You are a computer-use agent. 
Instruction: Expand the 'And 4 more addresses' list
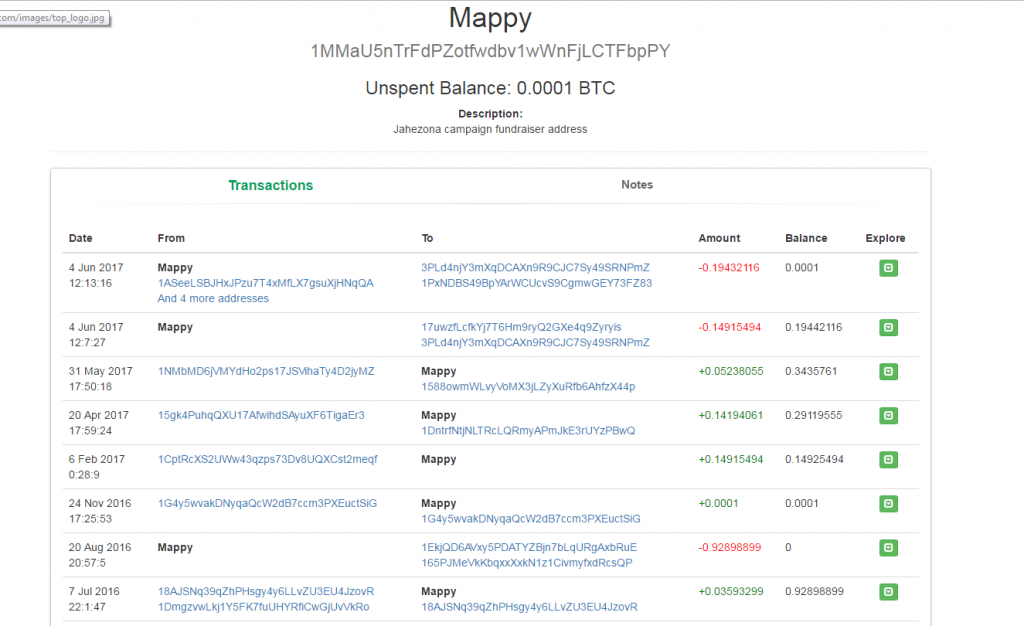212,298
